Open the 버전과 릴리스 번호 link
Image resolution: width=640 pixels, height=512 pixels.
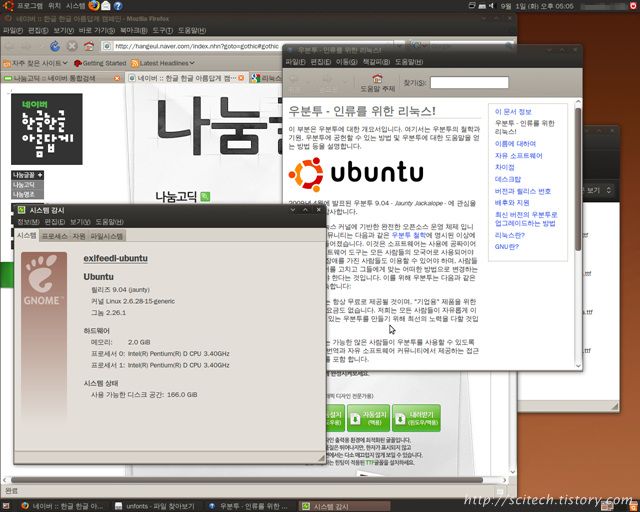pyautogui.click(x=522, y=191)
